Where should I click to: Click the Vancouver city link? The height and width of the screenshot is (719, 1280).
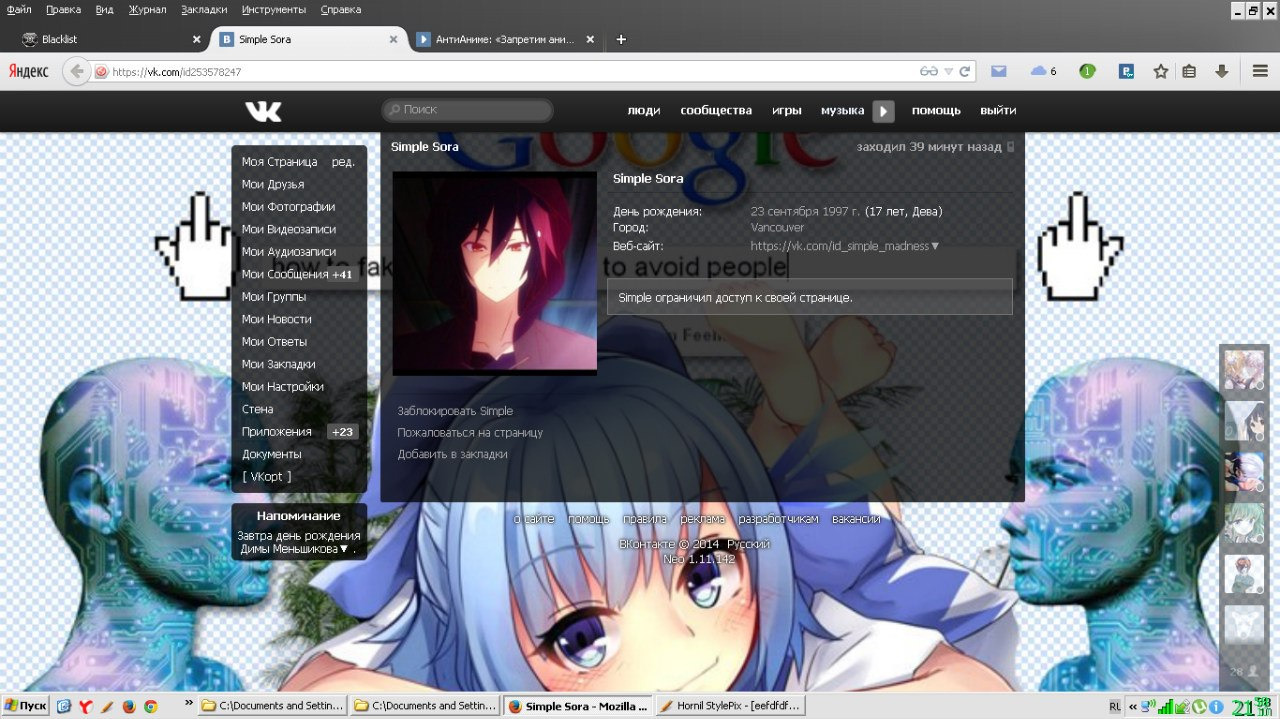(x=777, y=228)
